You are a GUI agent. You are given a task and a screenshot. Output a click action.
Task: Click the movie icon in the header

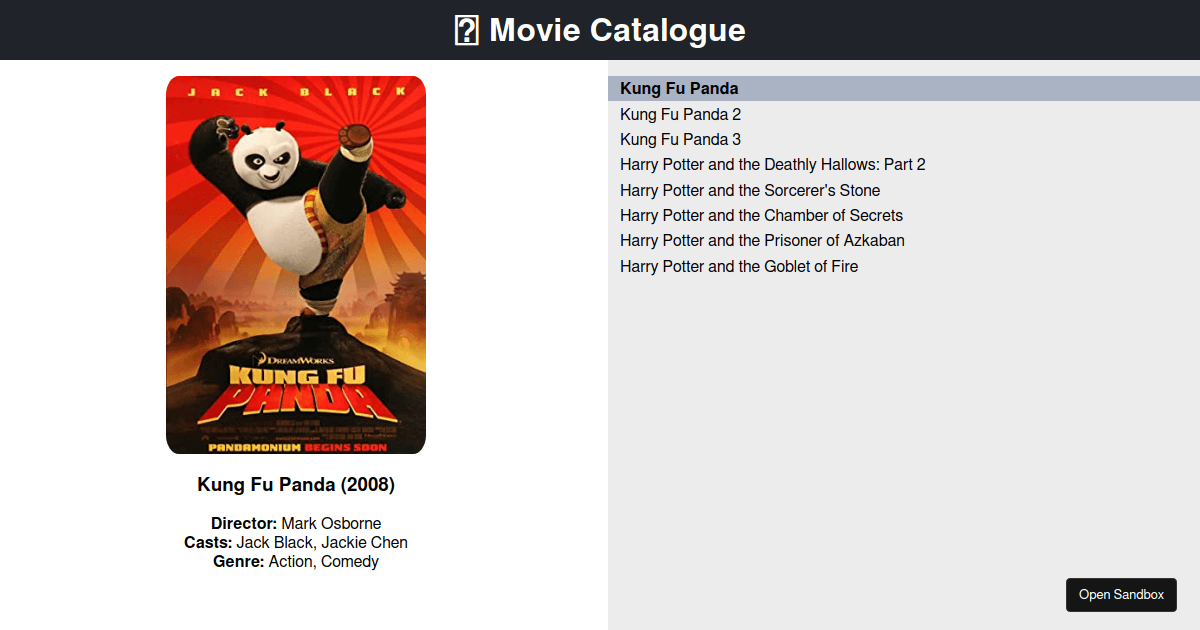[466, 30]
